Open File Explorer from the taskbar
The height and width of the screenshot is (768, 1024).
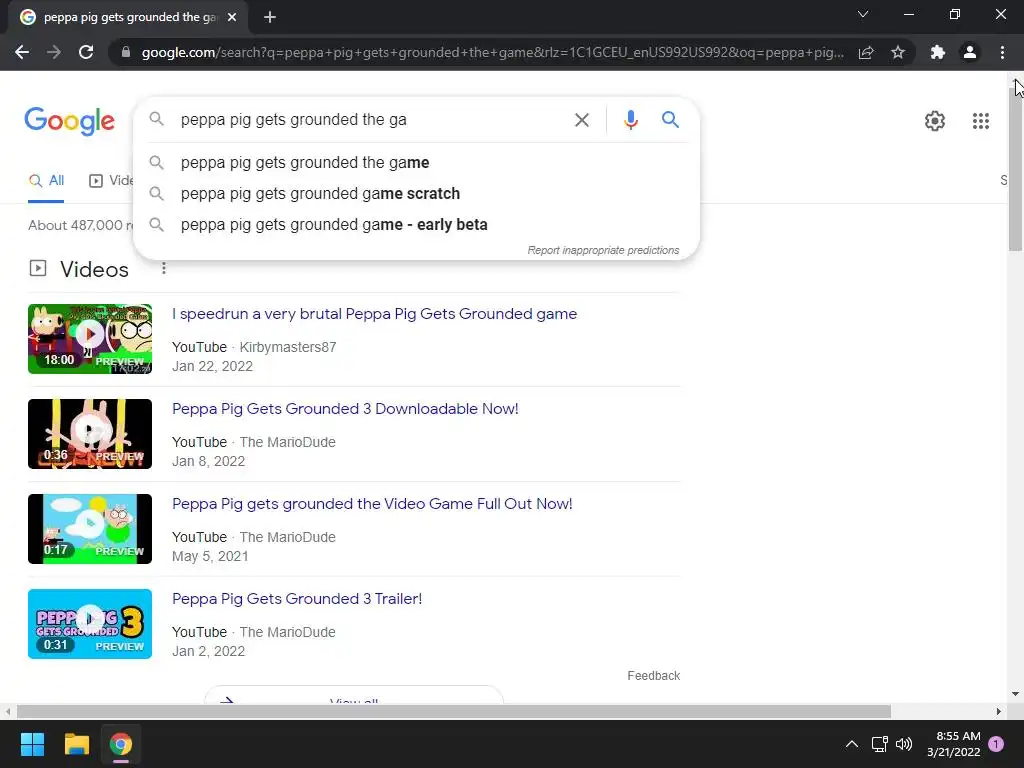(x=76, y=744)
